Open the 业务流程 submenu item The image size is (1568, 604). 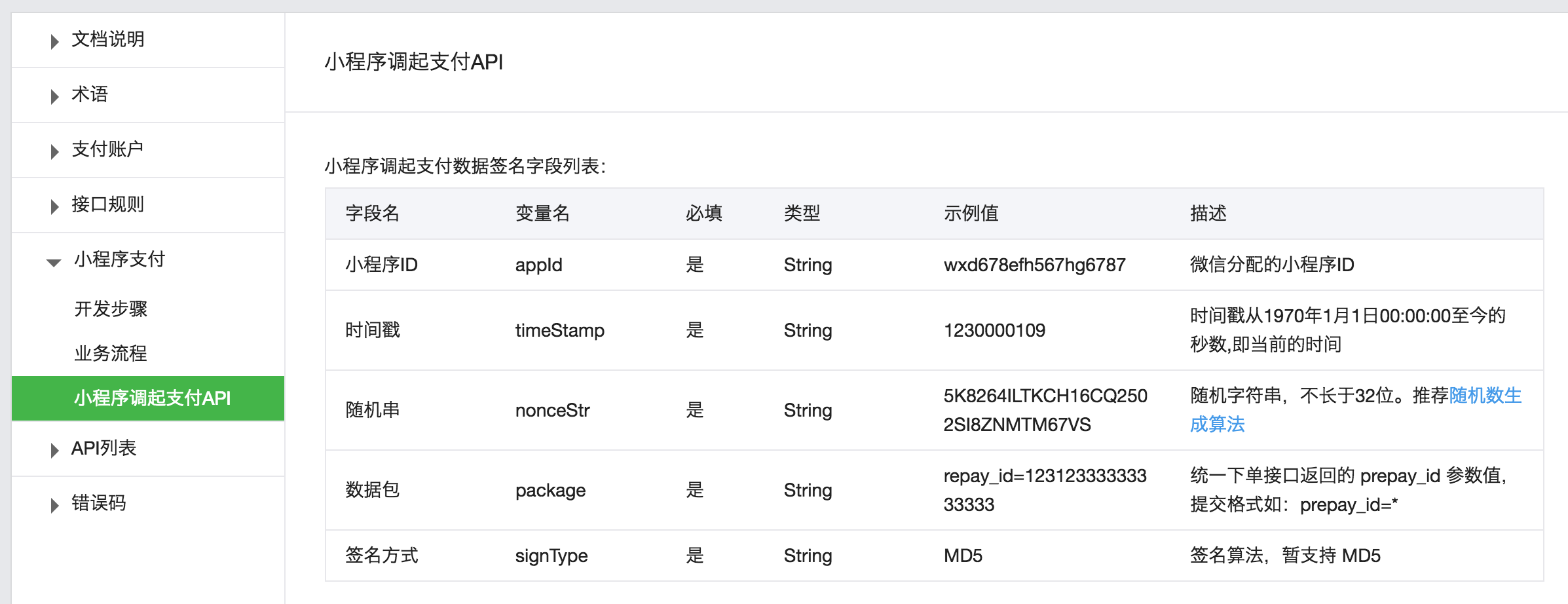click(111, 353)
